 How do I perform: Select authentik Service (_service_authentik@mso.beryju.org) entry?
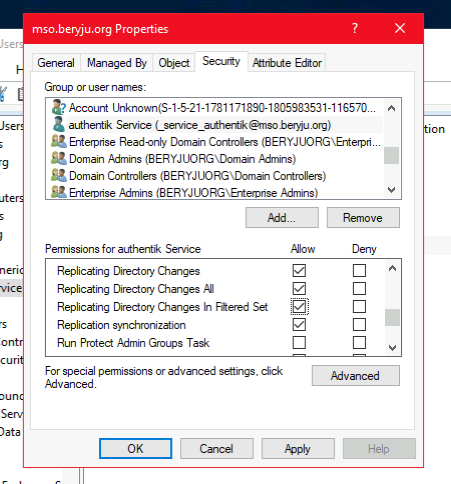pyautogui.click(x=200, y=125)
